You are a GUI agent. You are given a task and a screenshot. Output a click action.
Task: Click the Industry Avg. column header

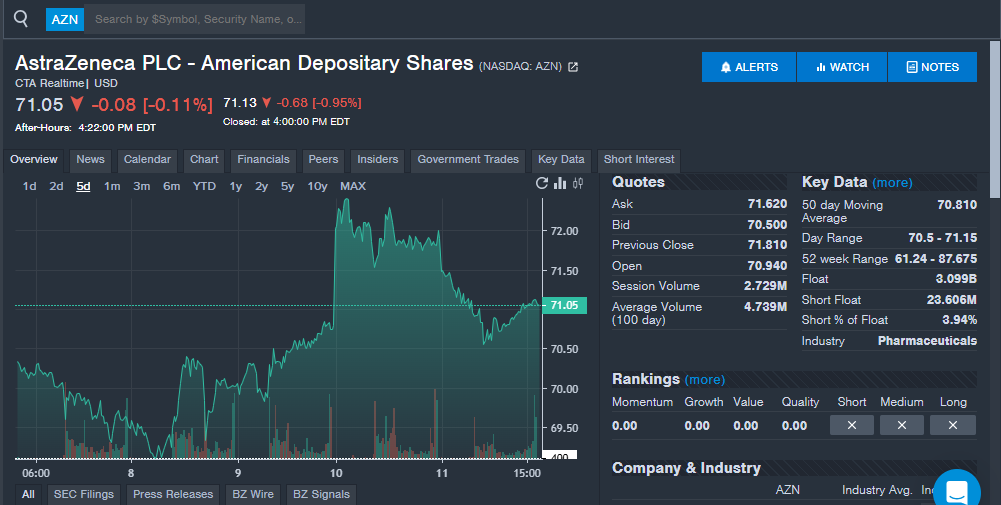click(878, 490)
